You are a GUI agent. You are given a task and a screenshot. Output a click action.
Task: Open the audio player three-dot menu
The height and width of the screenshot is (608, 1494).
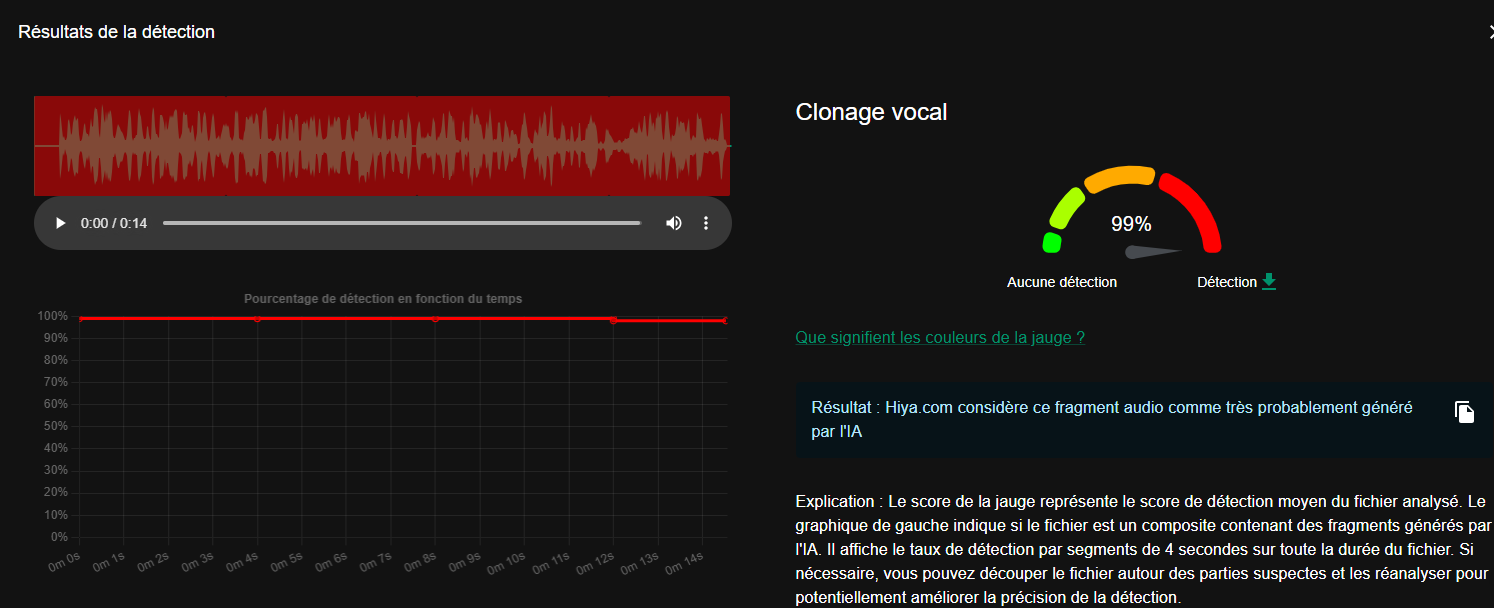[x=706, y=223]
